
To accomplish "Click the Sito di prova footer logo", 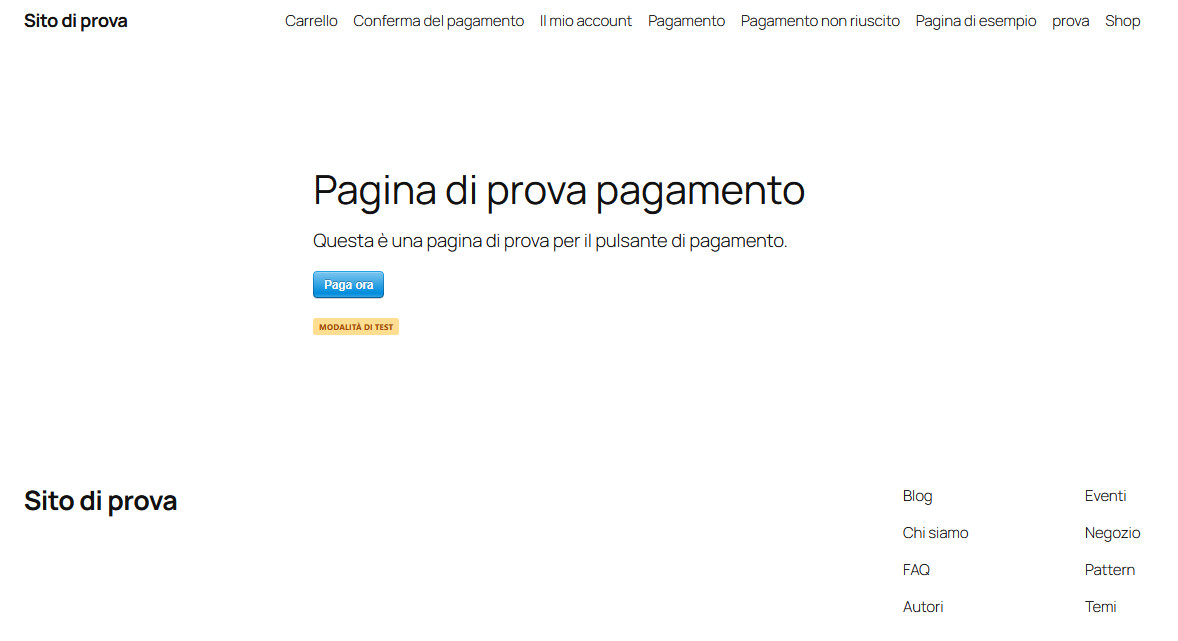I will pos(100,500).
